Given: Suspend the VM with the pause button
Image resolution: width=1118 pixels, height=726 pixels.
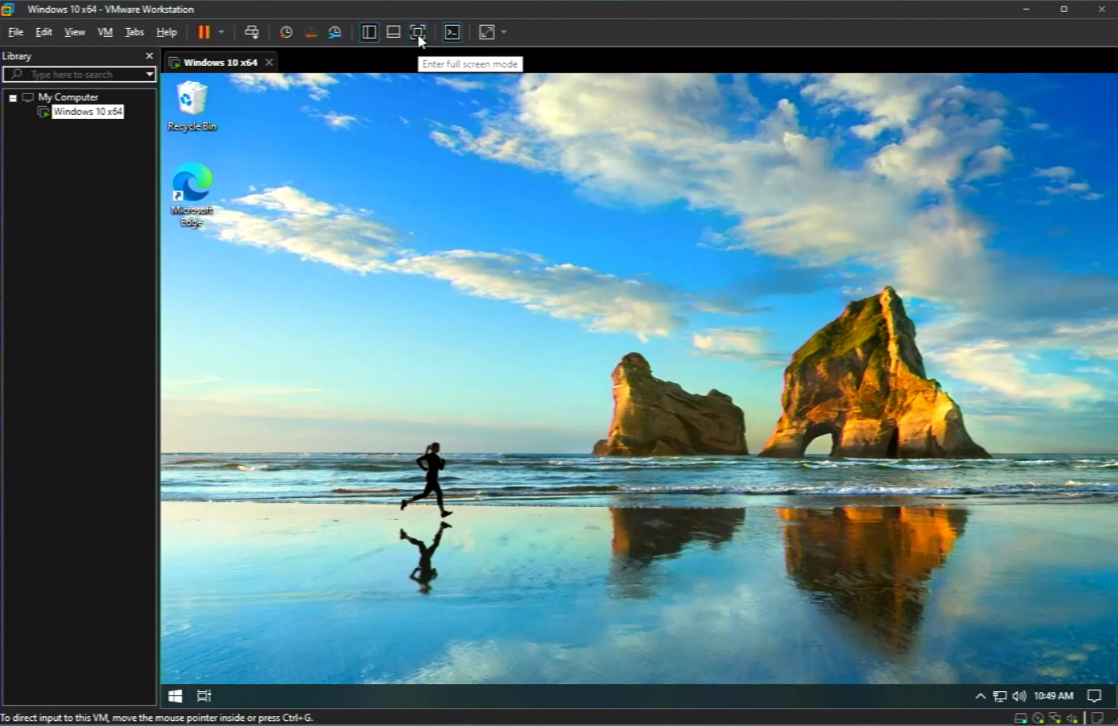Looking at the screenshot, I should 204,32.
